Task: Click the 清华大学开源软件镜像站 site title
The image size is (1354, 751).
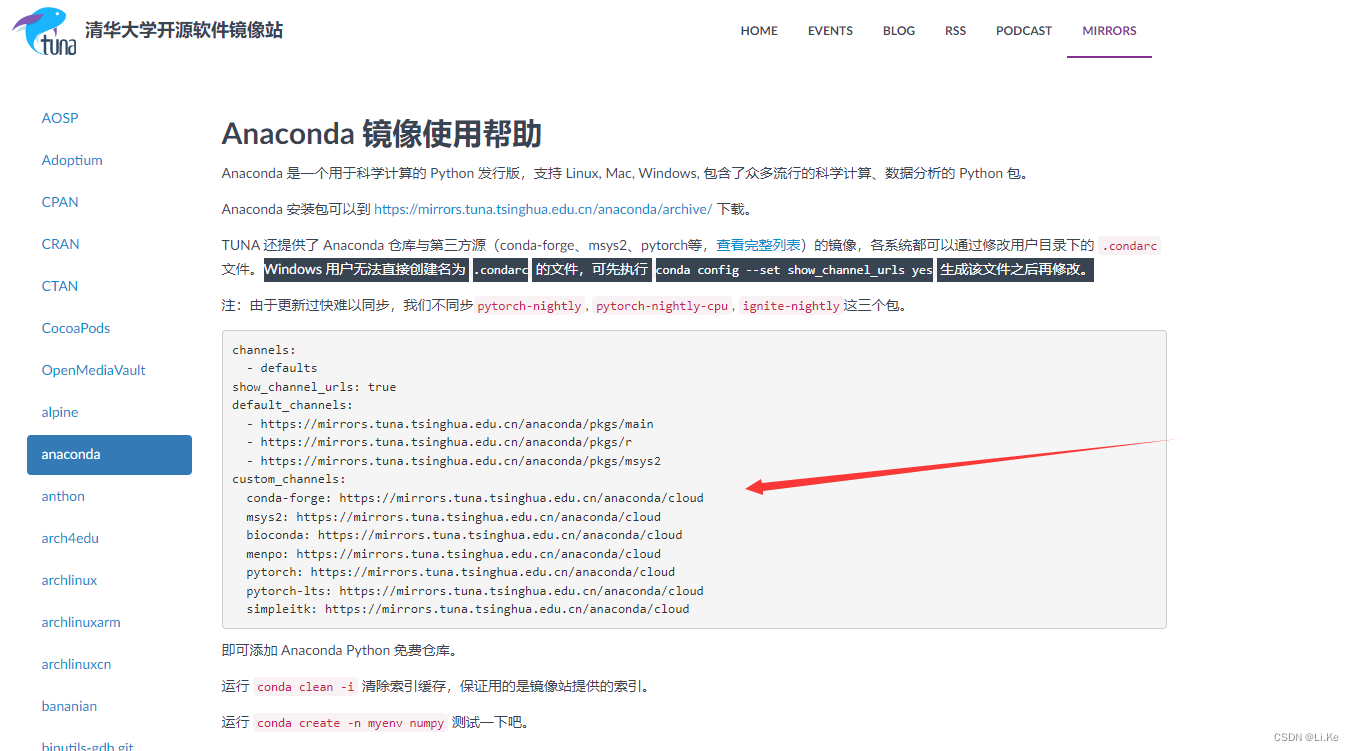Action: pyautogui.click(x=184, y=30)
